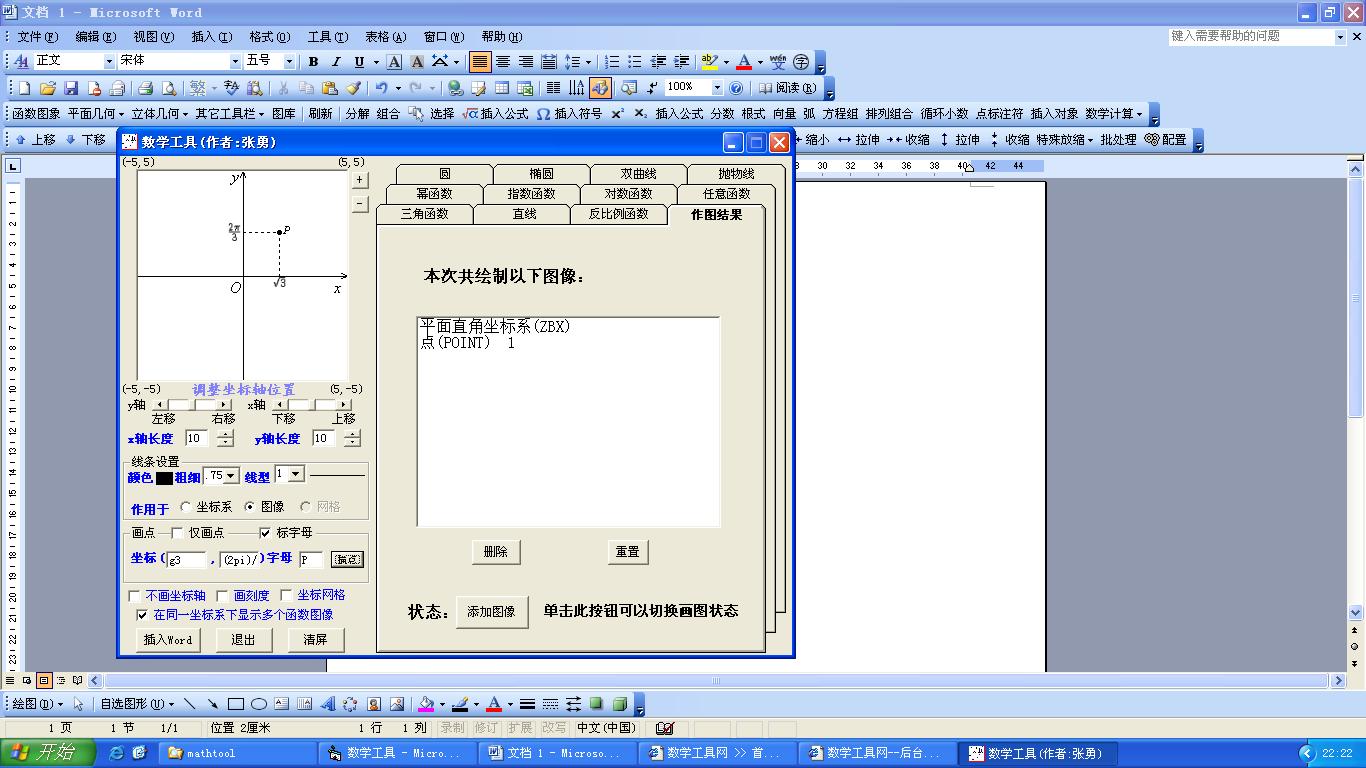Open the style 正文 dropdown

tap(109, 62)
